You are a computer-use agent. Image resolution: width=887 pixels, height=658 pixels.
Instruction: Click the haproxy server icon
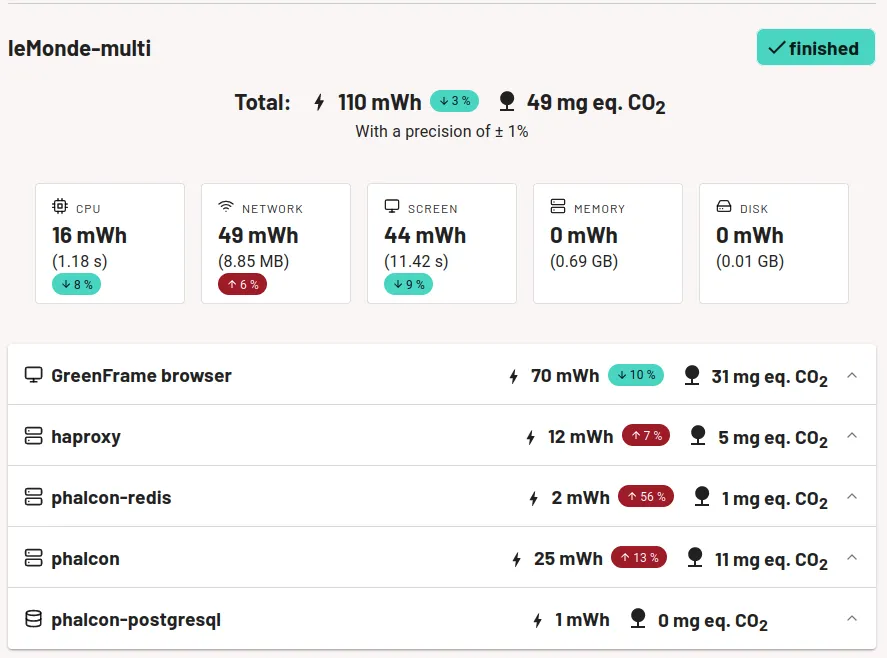pyautogui.click(x=33, y=436)
